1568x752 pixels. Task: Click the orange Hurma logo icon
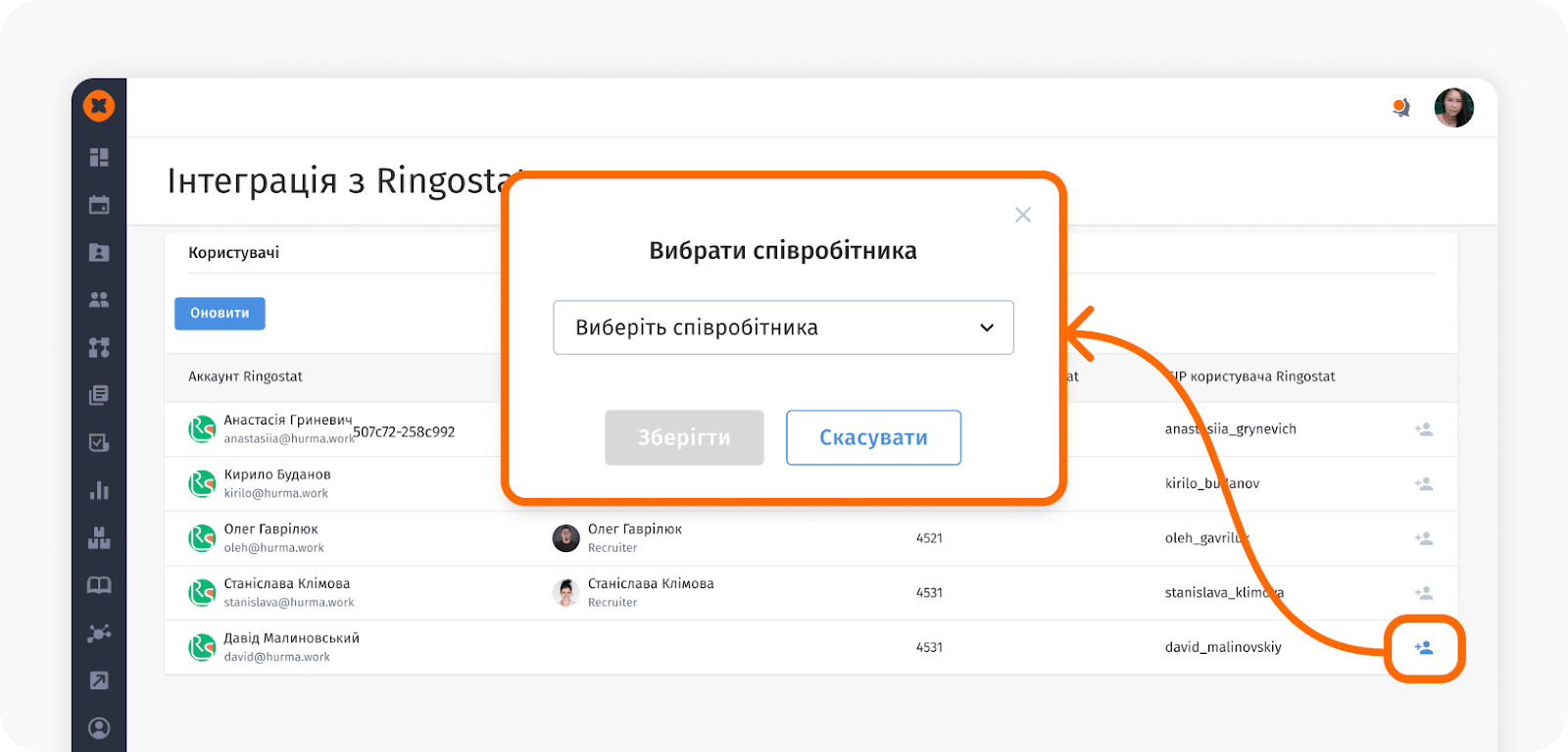pyautogui.click(x=99, y=106)
